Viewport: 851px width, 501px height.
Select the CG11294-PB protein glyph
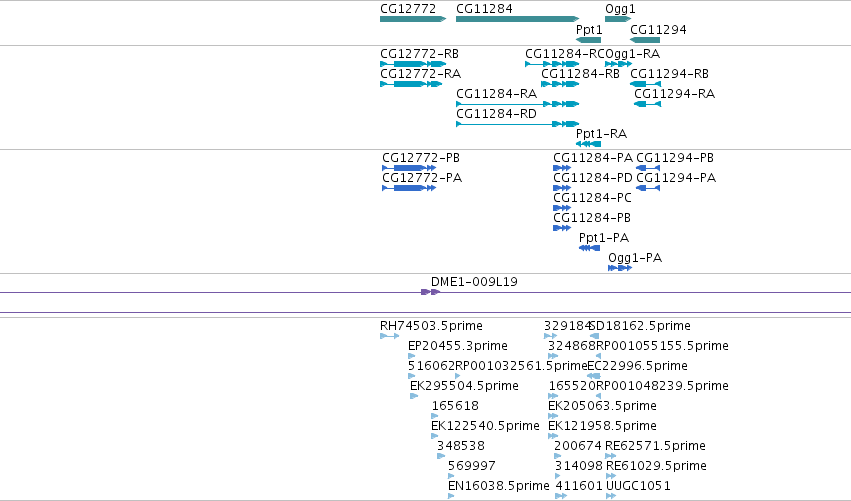point(648,168)
